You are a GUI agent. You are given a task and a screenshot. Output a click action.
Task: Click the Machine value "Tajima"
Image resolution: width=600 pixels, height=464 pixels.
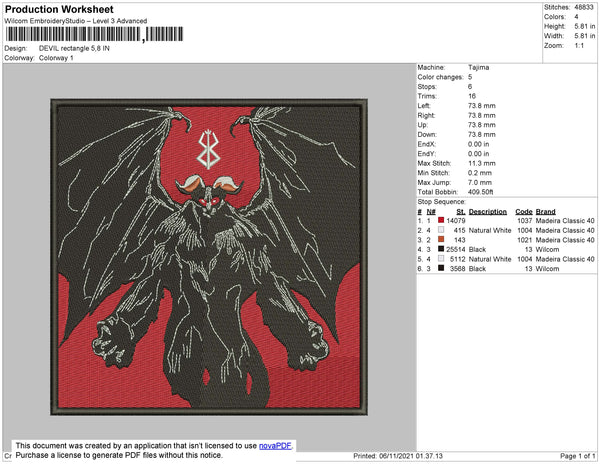478,67
